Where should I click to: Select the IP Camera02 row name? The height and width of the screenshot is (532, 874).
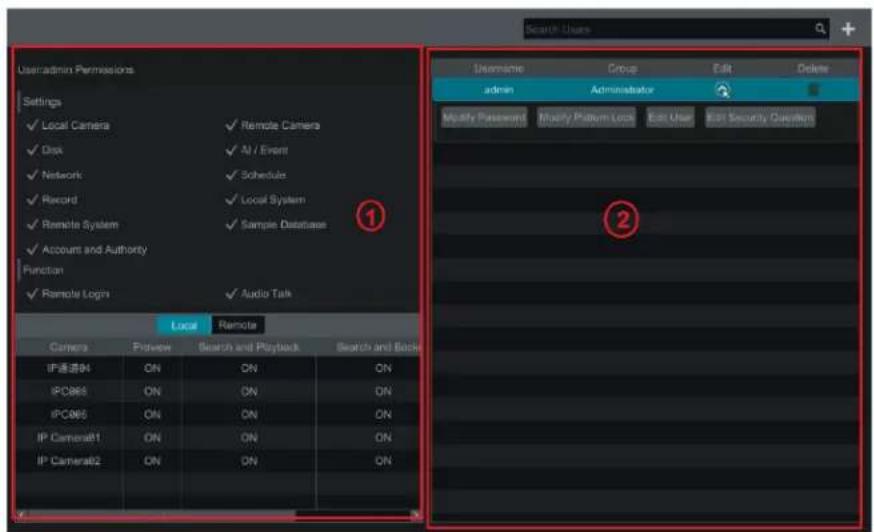click(69, 461)
